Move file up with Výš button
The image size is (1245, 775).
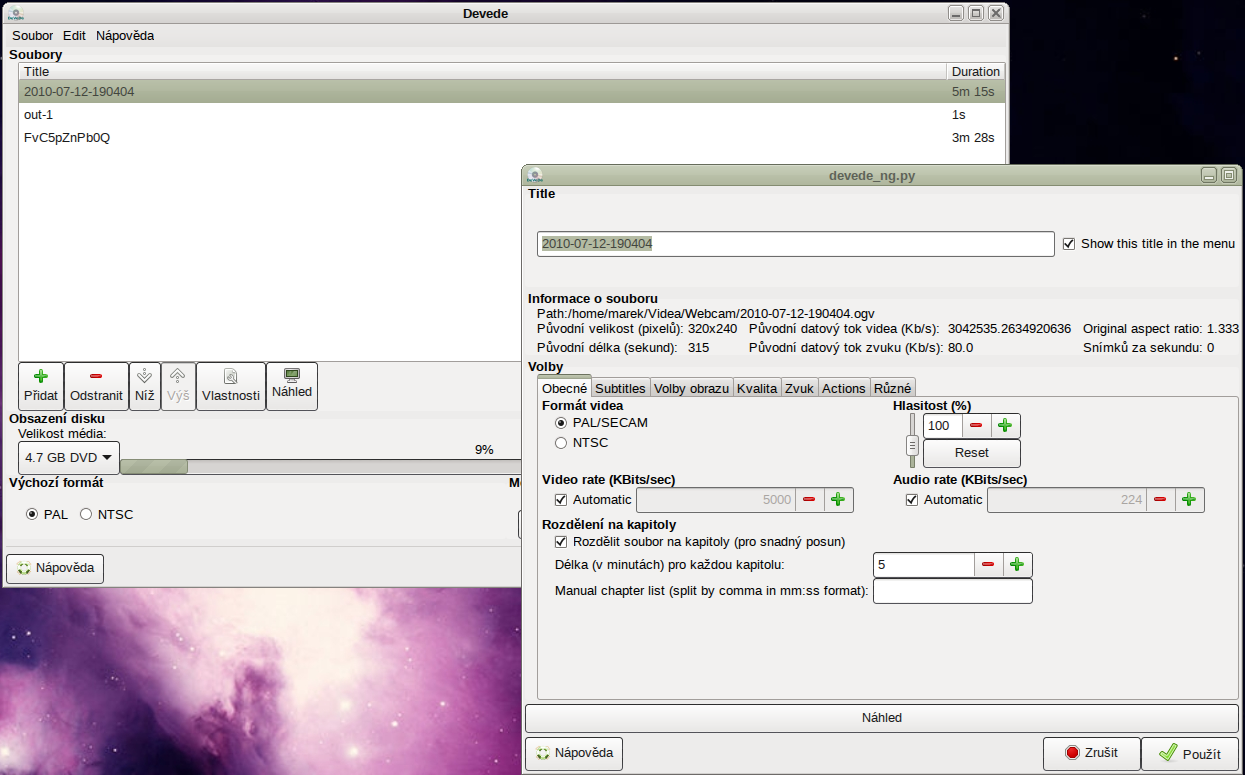(178, 386)
